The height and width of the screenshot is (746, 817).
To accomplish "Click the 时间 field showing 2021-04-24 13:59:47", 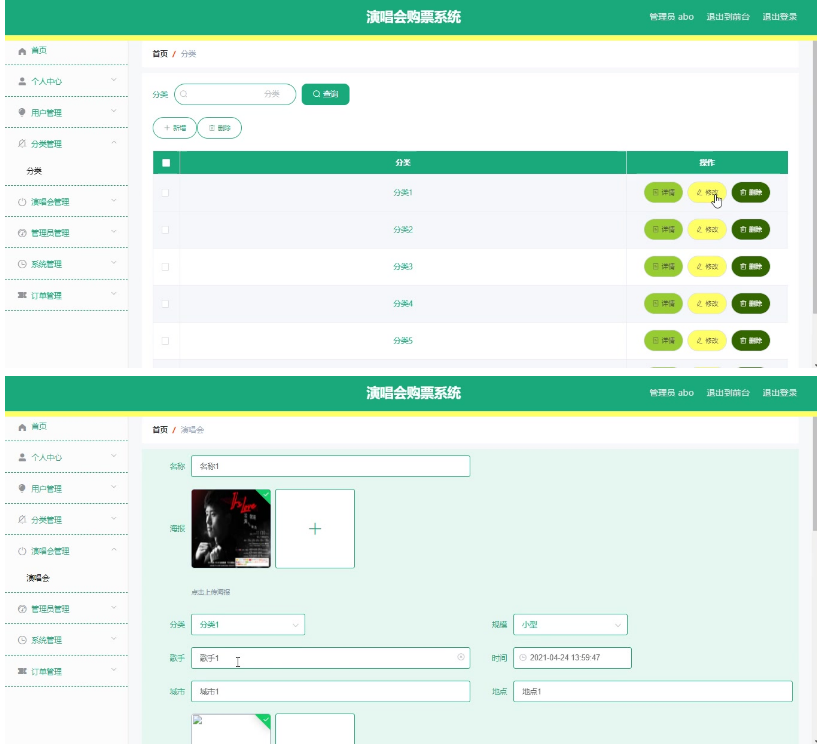I will click(x=572, y=658).
